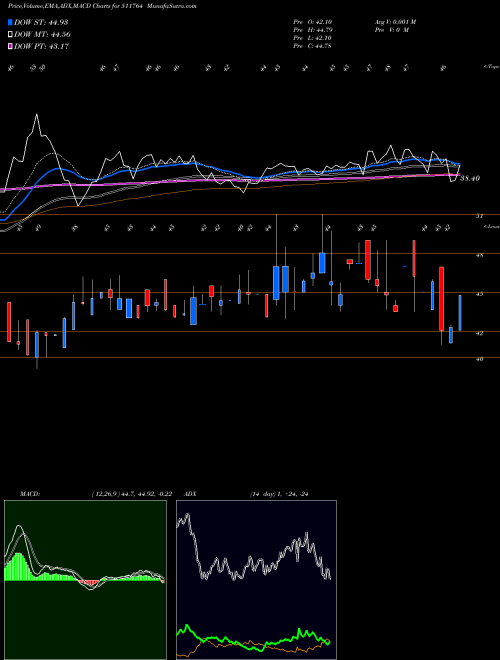Screen dimensions: 500x660
Task: Click the 'Pre L: 42.10' value
Action: pos(312,38)
